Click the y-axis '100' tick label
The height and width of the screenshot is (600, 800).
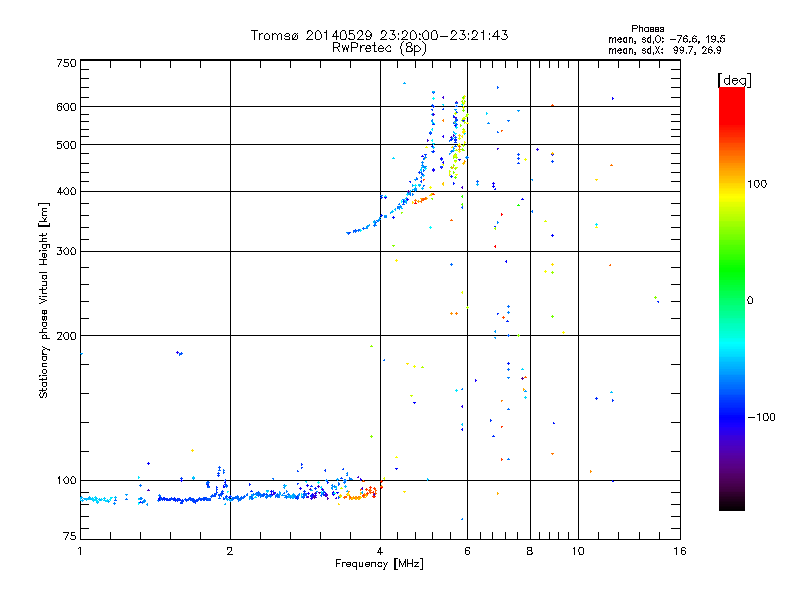click(x=66, y=481)
